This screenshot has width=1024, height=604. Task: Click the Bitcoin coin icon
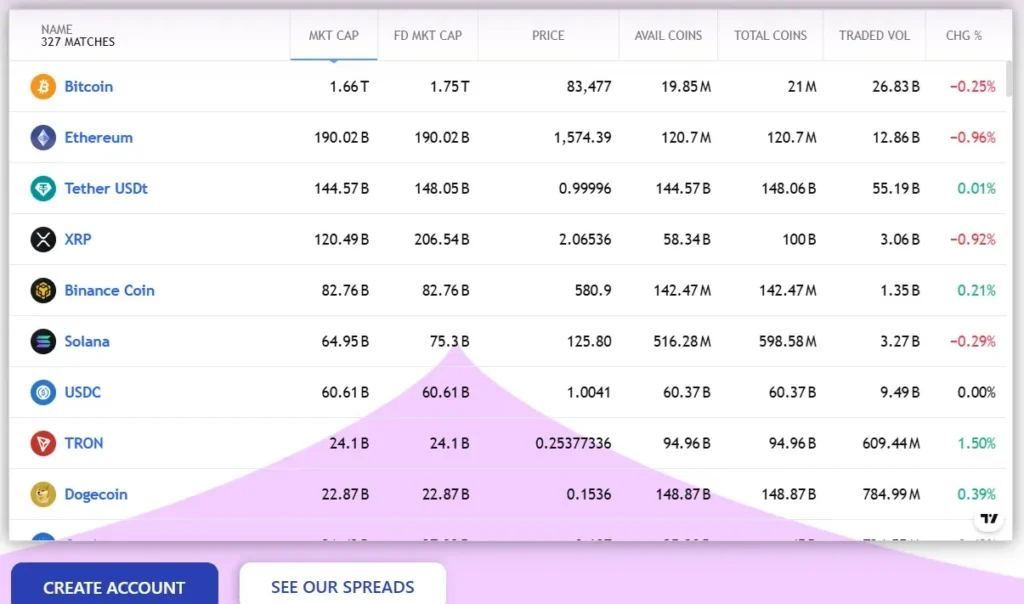pyautogui.click(x=43, y=87)
